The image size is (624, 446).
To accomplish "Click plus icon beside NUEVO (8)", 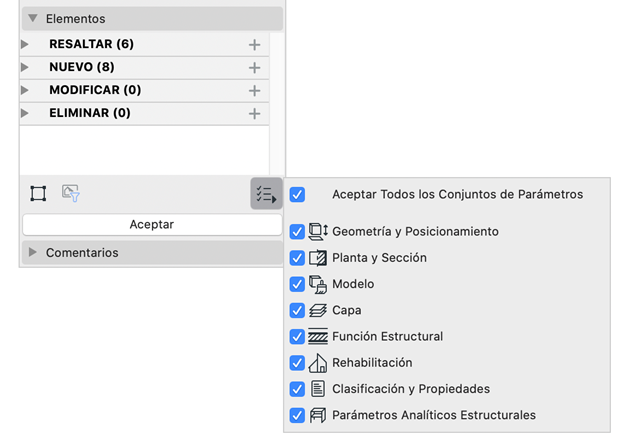I will pyautogui.click(x=254, y=68).
